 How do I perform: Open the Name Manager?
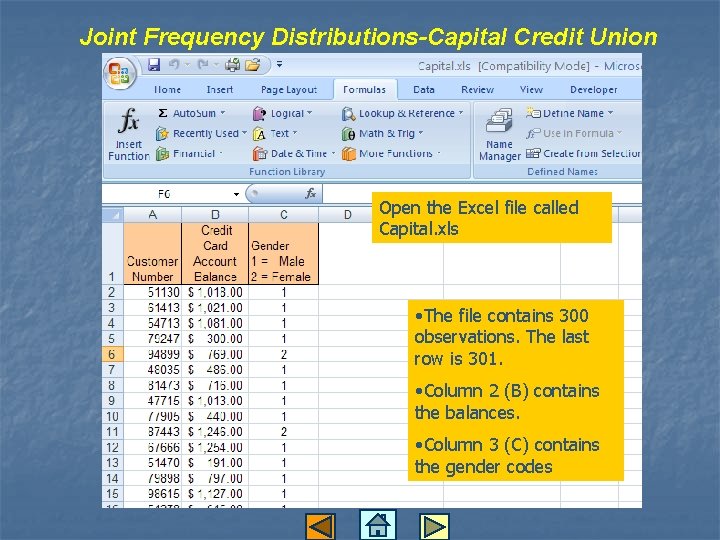tap(500, 135)
